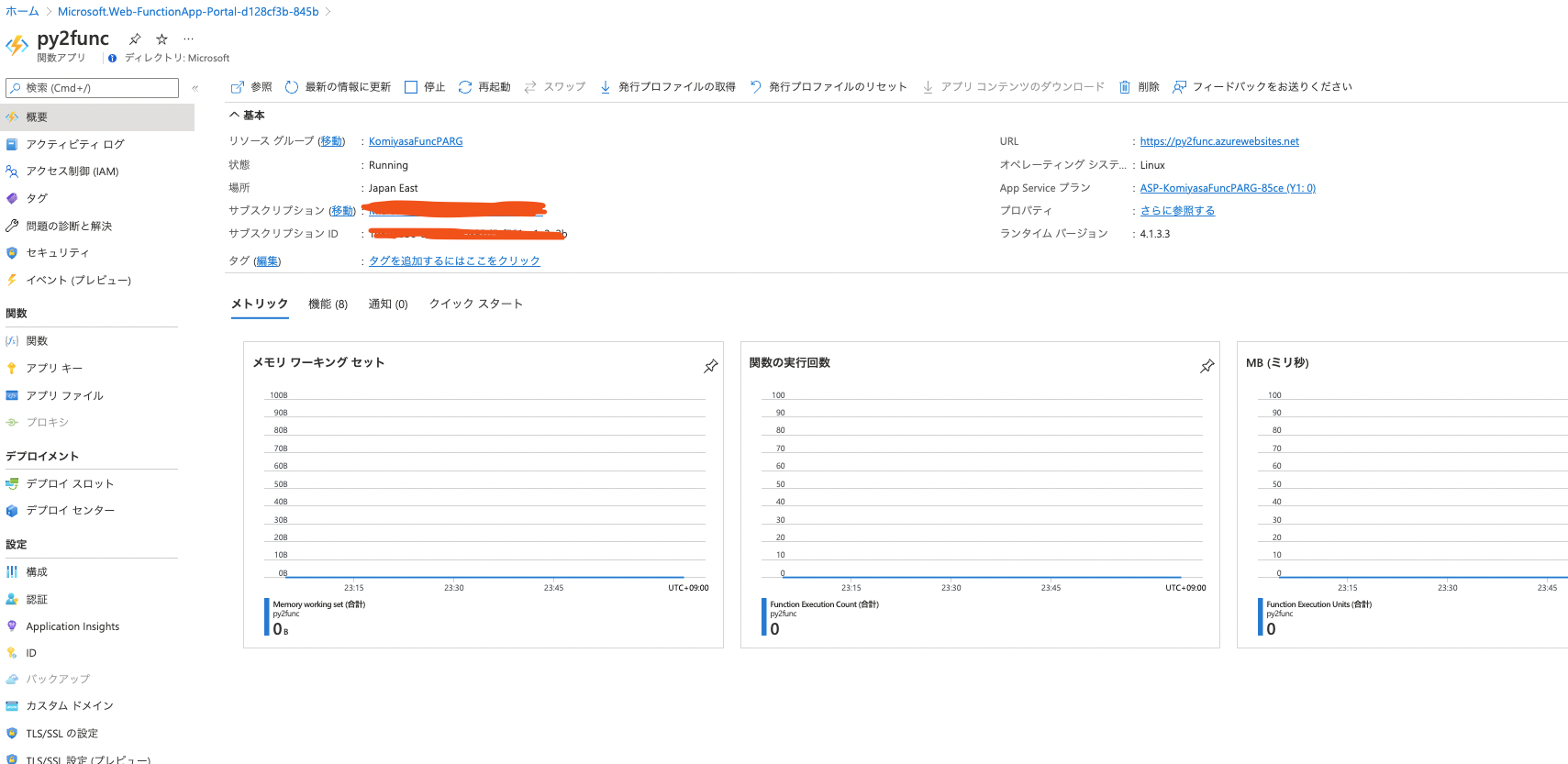1568x764 pixels.
Task: Go to ホーム in the breadcrumb
Action: pyautogui.click(x=22, y=12)
